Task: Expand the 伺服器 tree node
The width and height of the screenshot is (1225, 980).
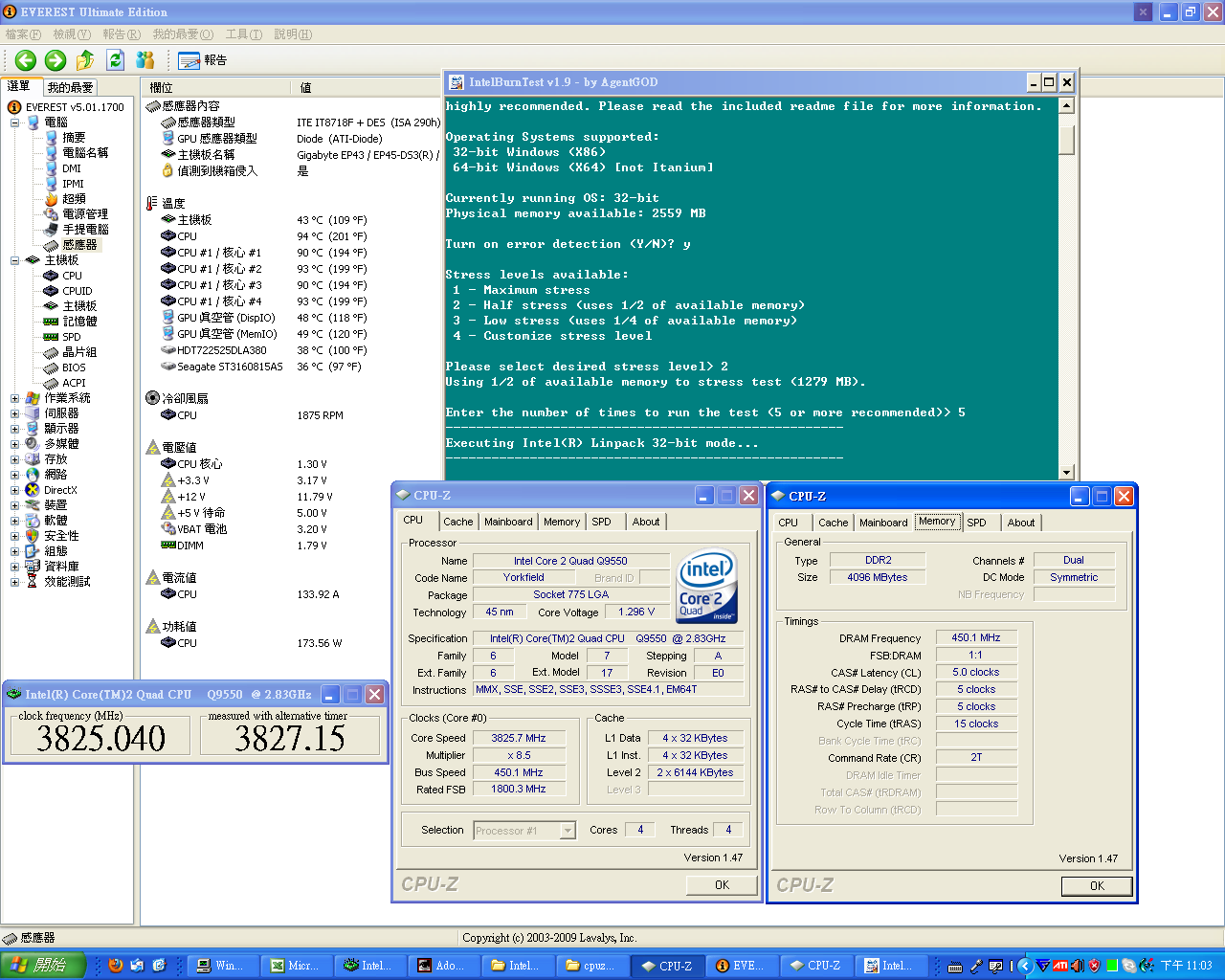Action: coord(14,413)
